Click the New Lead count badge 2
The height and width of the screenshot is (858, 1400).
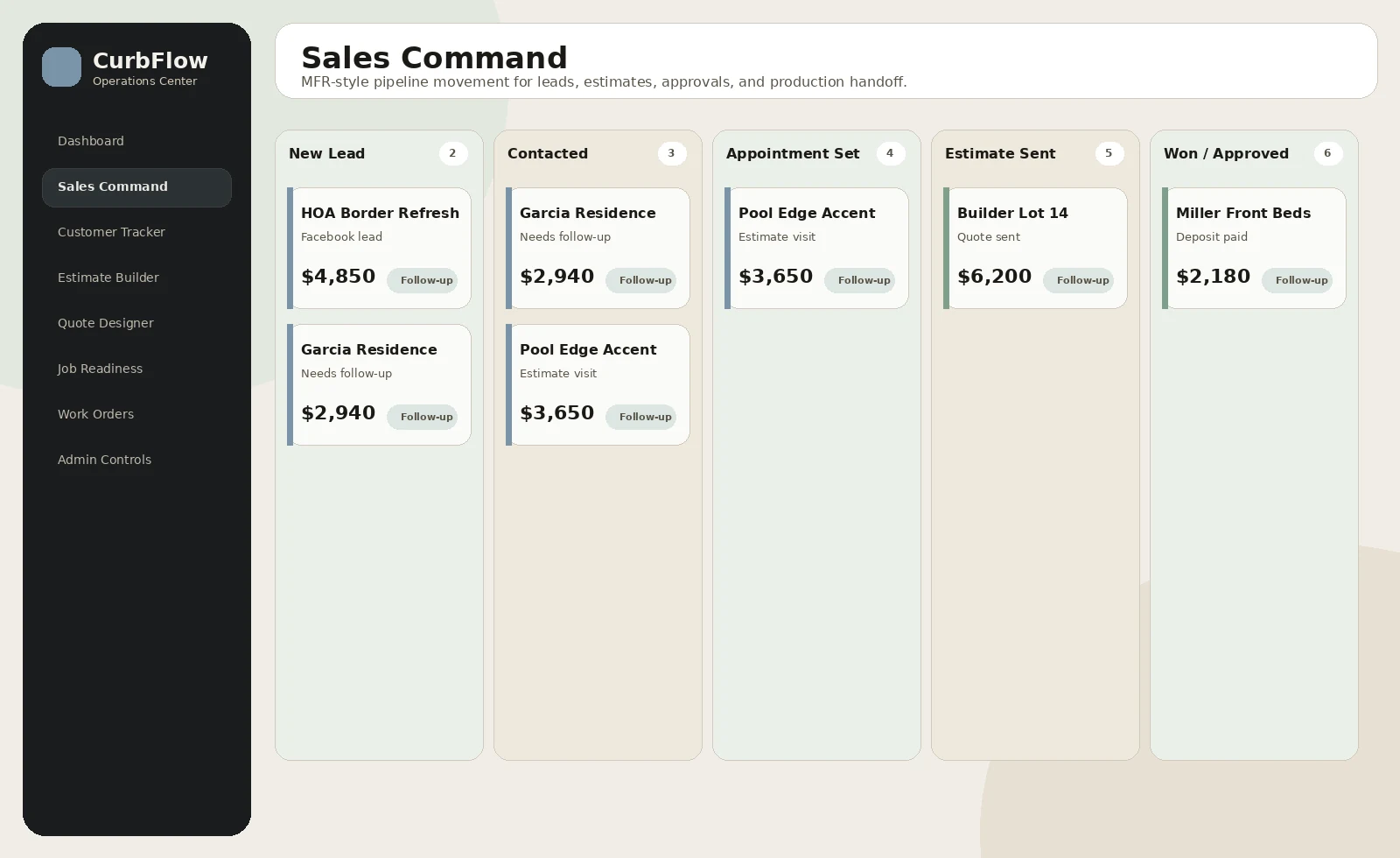(453, 153)
